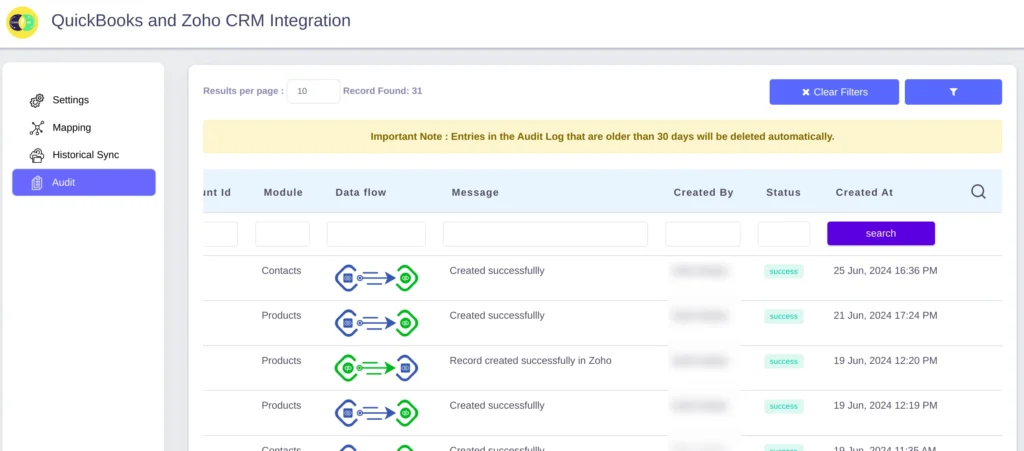Focus the Data flow filter input
The height and width of the screenshot is (451, 1024).
pyautogui.click(x=376, y=234)
